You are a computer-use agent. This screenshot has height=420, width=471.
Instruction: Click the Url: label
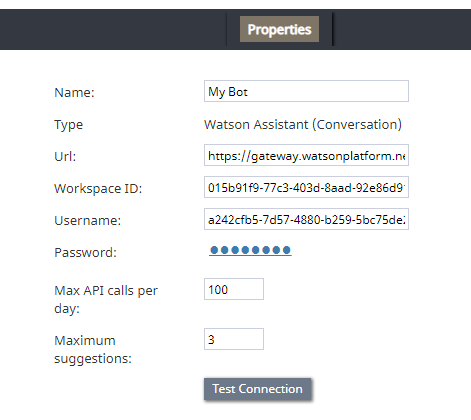[x=65, y=156]
